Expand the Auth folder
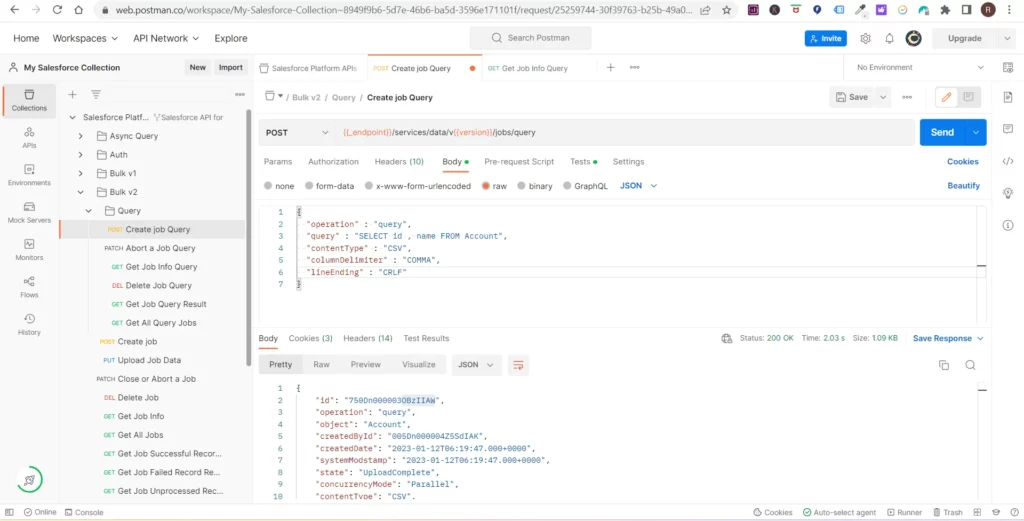Screen dimensions: 1024x521 (80, 155)
